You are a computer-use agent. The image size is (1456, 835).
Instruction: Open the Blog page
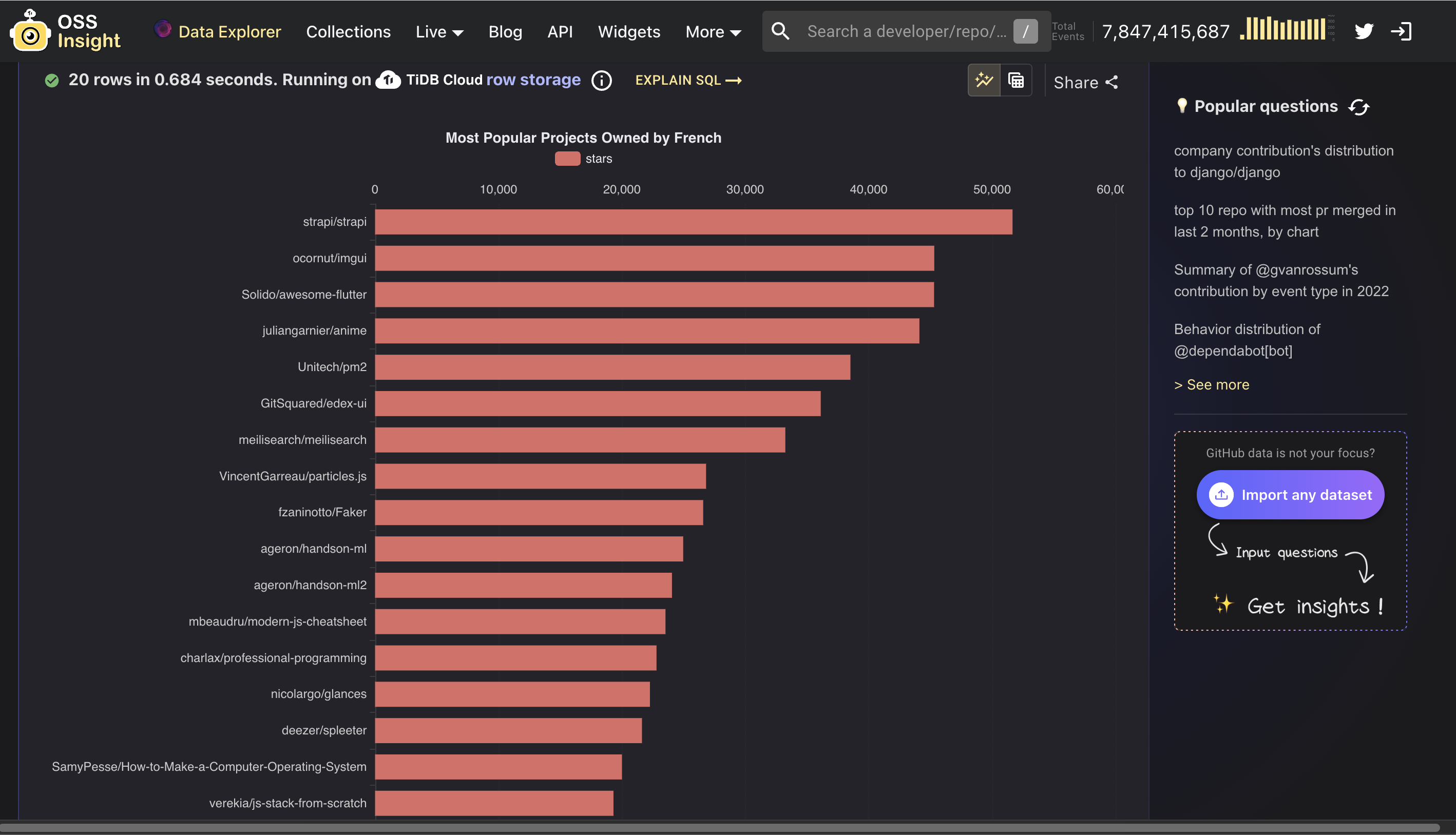[505, 31]
